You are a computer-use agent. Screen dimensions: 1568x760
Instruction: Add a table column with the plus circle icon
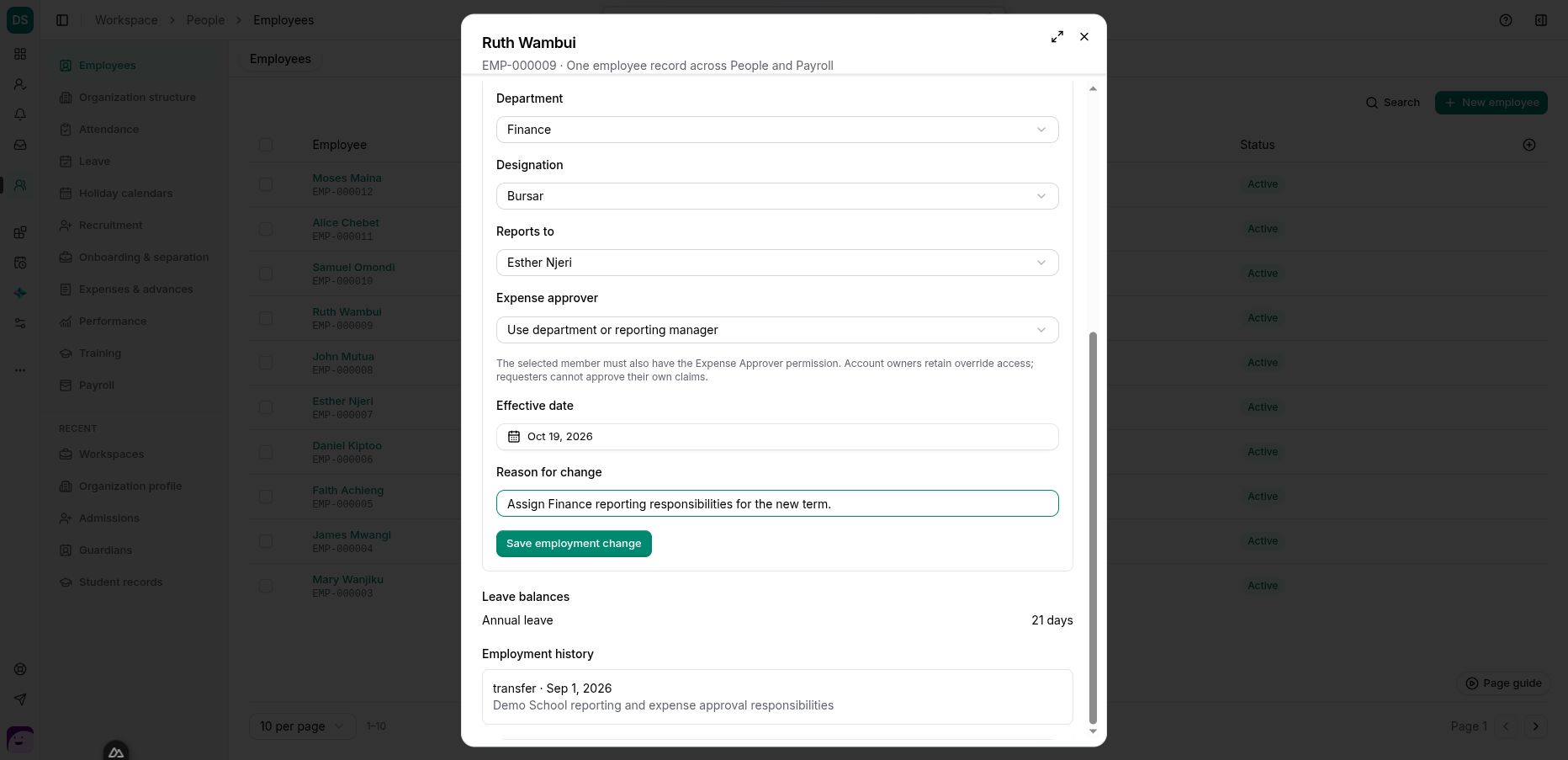pyautogui.click(x=1529, y=145)
